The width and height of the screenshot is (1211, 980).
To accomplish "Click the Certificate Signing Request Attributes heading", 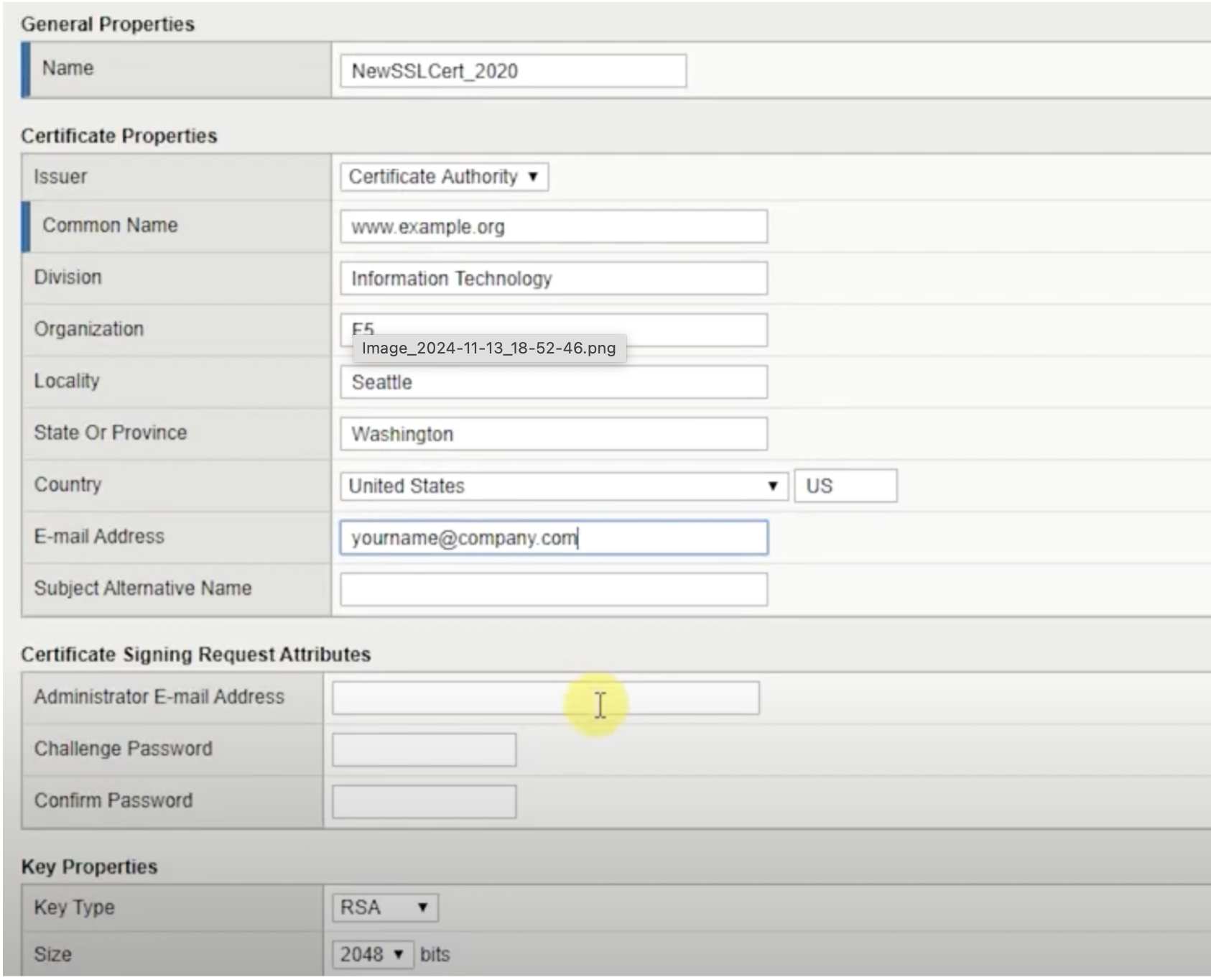I will [x=195, y=655].
